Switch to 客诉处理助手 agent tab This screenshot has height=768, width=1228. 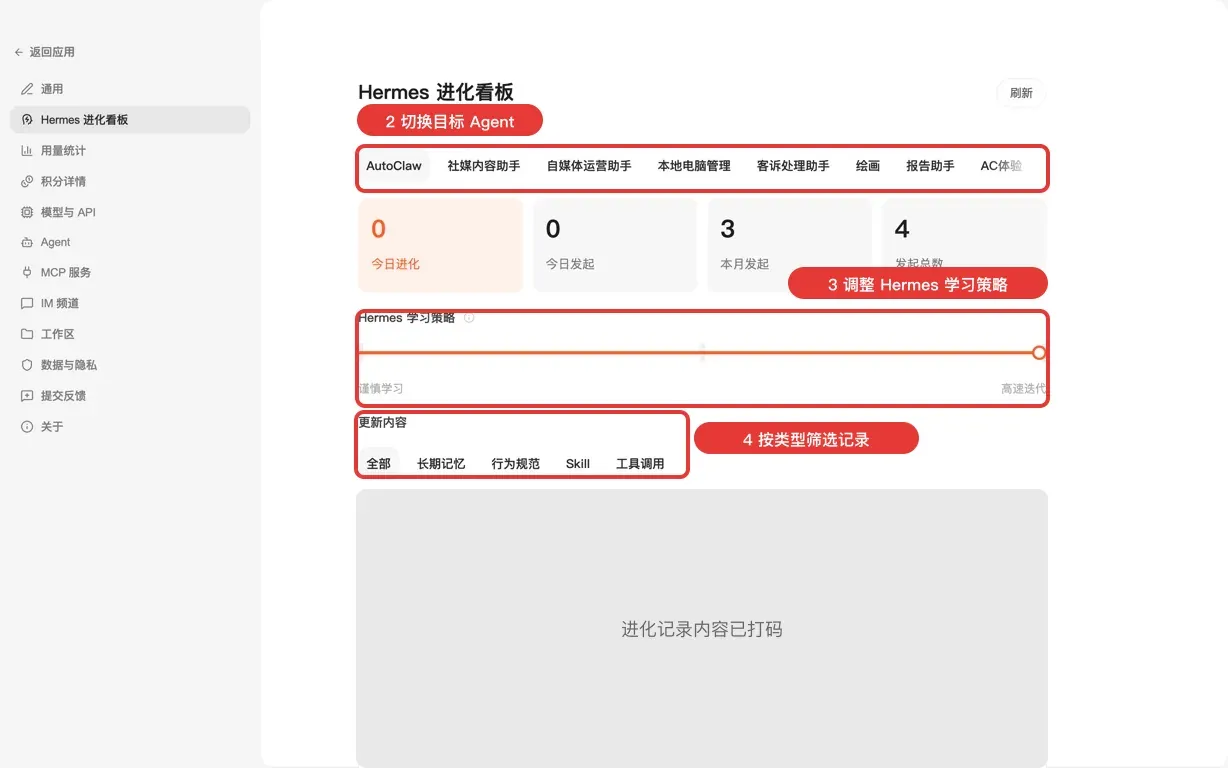click(793, 166)
